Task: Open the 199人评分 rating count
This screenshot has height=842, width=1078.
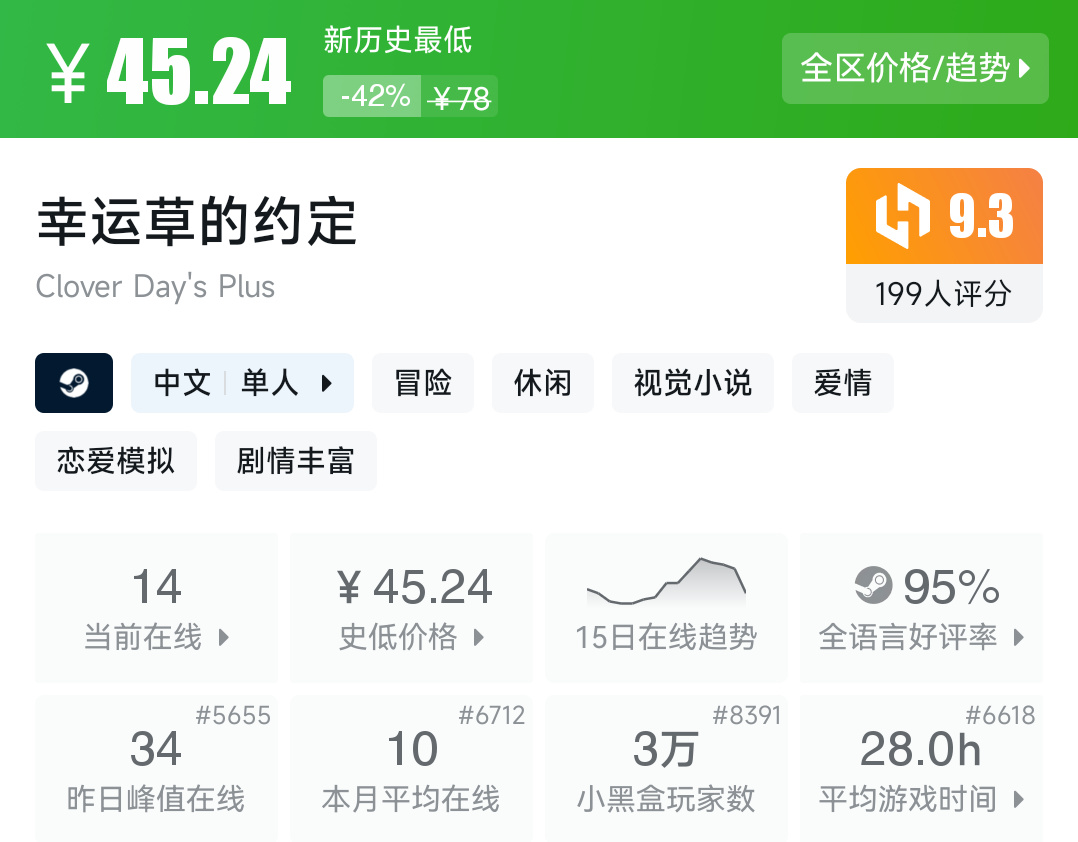Action: (943, 294)
